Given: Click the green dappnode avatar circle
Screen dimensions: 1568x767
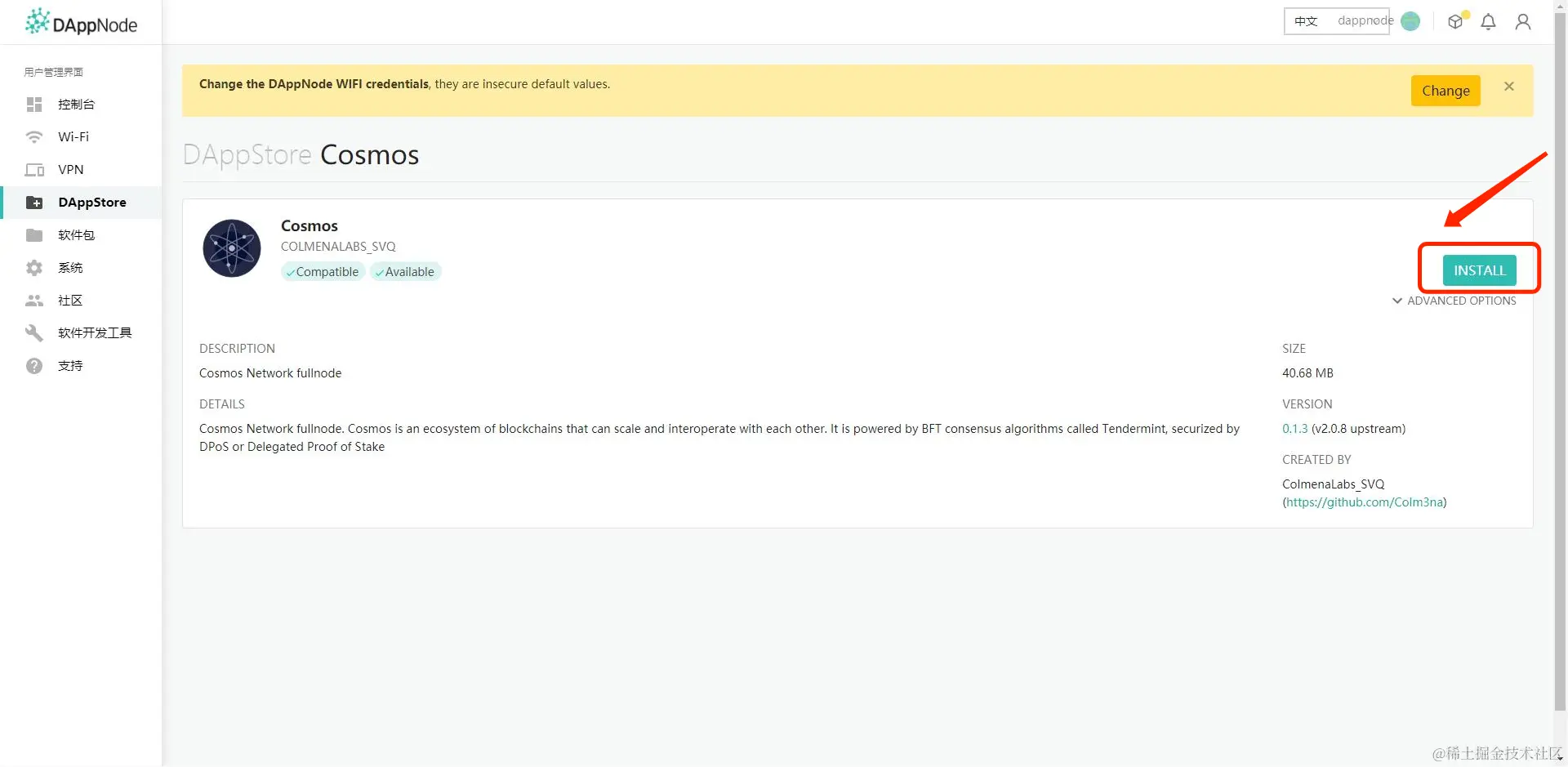Looking at the screenshot, I should (x=1410, y=21).
